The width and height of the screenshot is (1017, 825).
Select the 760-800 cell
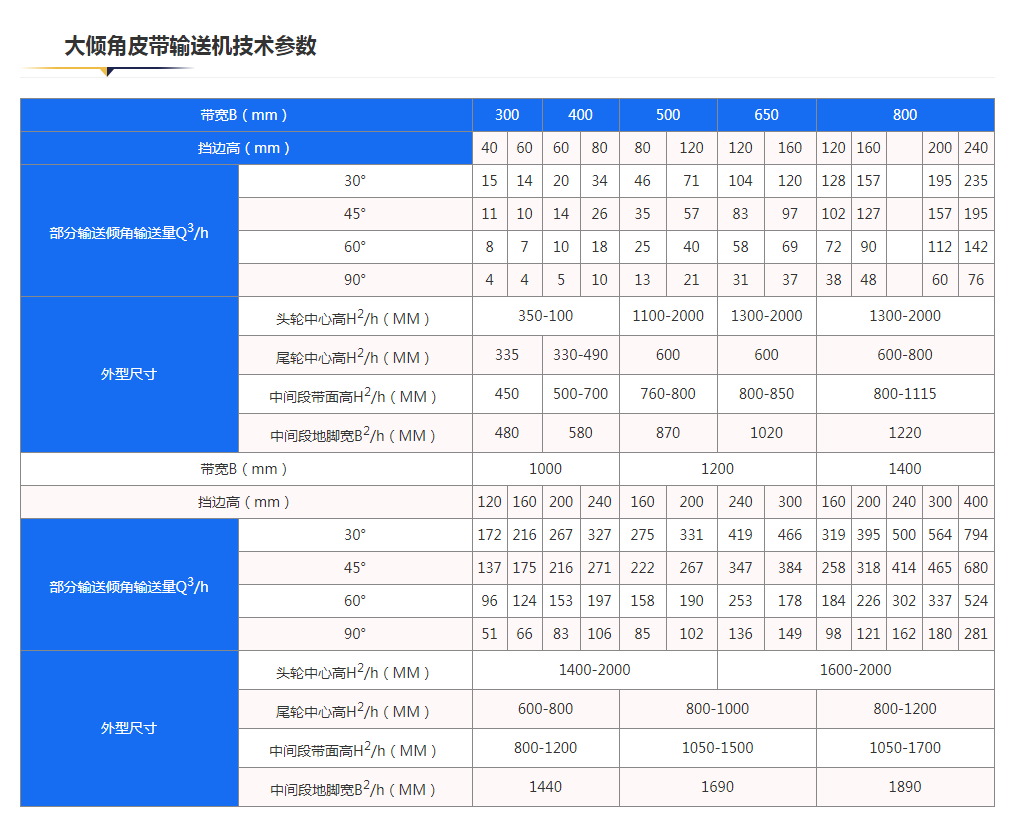click(668, 394)
